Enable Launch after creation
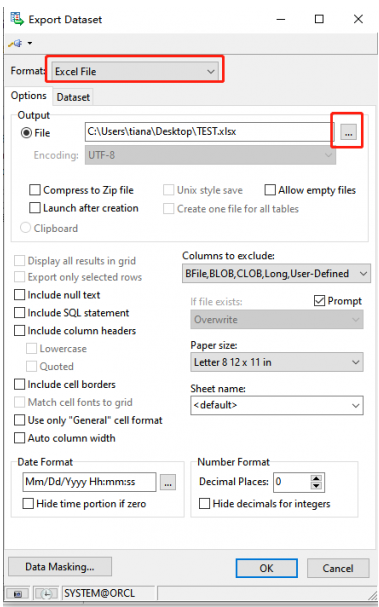379x607 pixels. point(35,208)
